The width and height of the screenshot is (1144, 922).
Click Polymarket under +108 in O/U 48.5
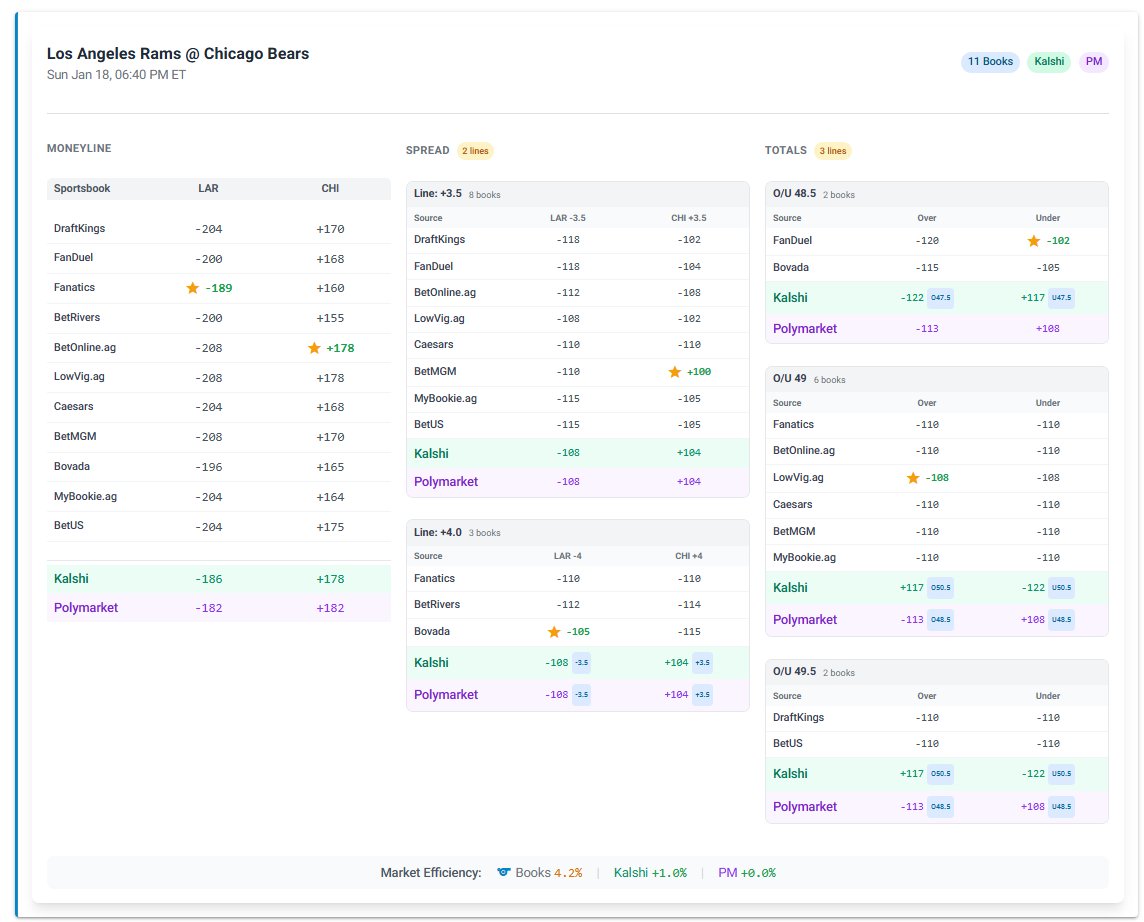tap(1048, 329)
